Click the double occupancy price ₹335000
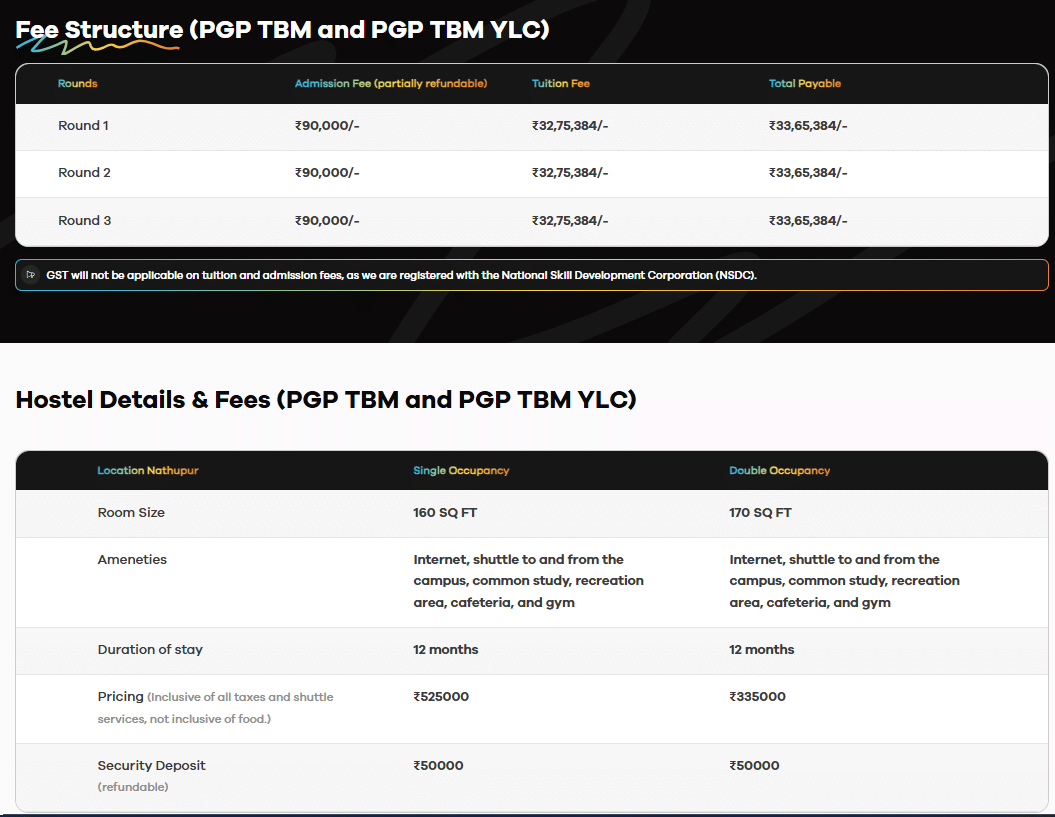The height and width of the screenshot is (817, 1055). click(757, 697)
